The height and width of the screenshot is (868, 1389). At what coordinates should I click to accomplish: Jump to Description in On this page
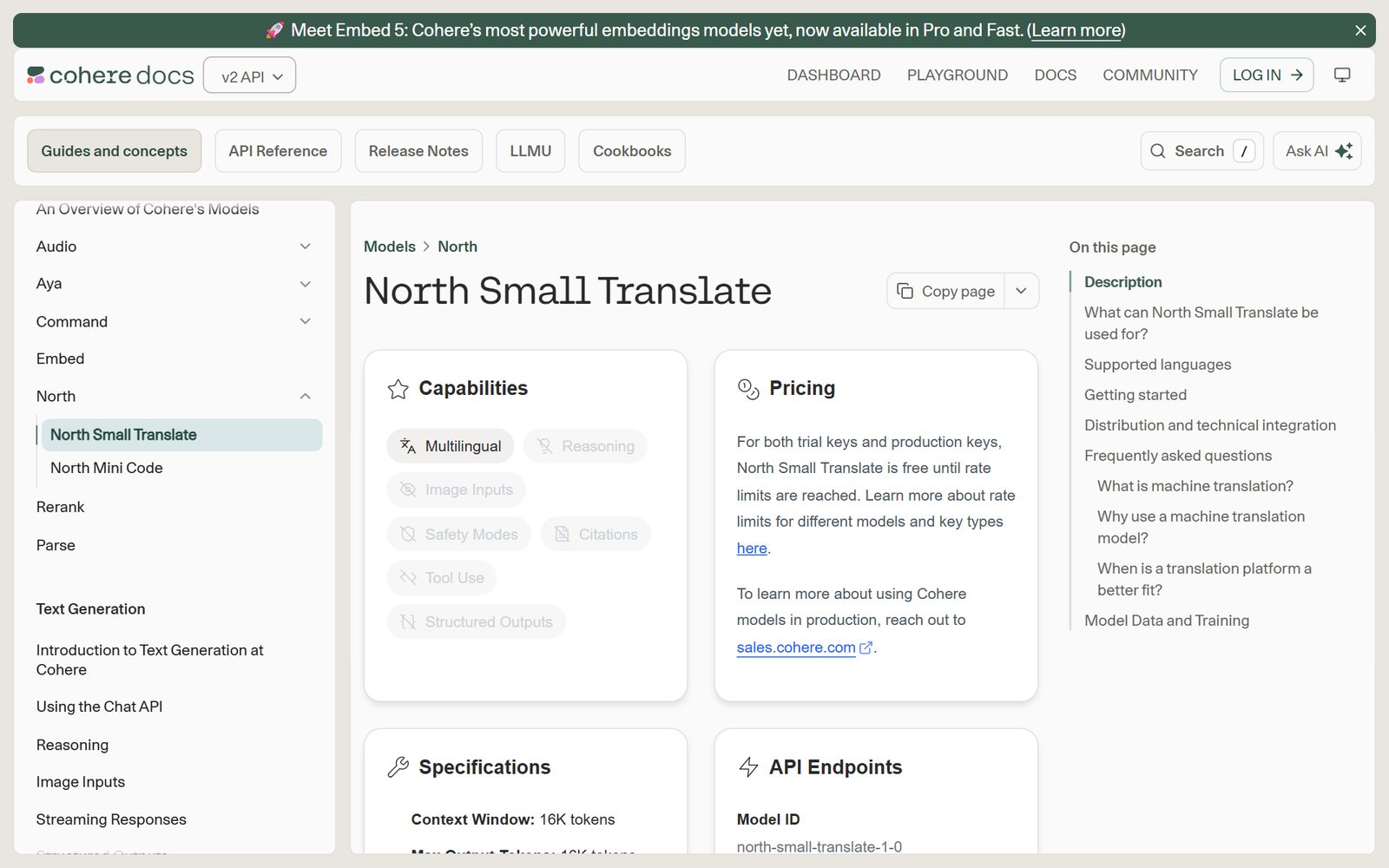coord(1122,282)
